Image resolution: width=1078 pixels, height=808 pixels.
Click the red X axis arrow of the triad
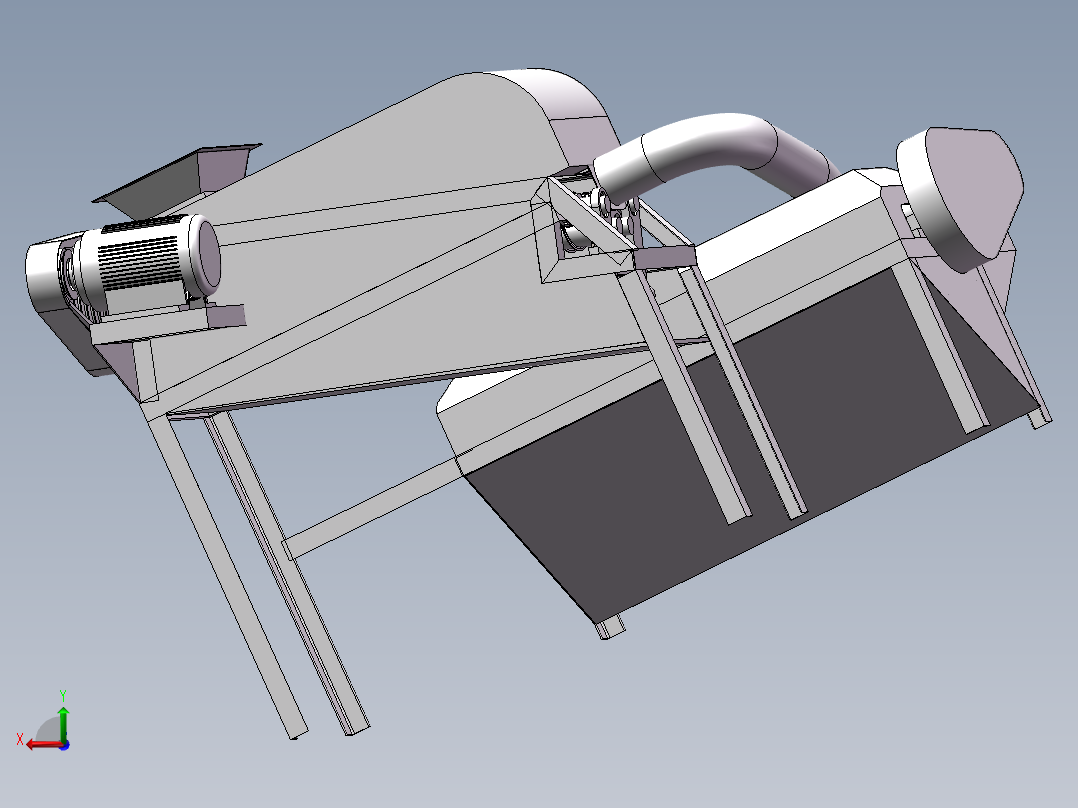[43, 745]
